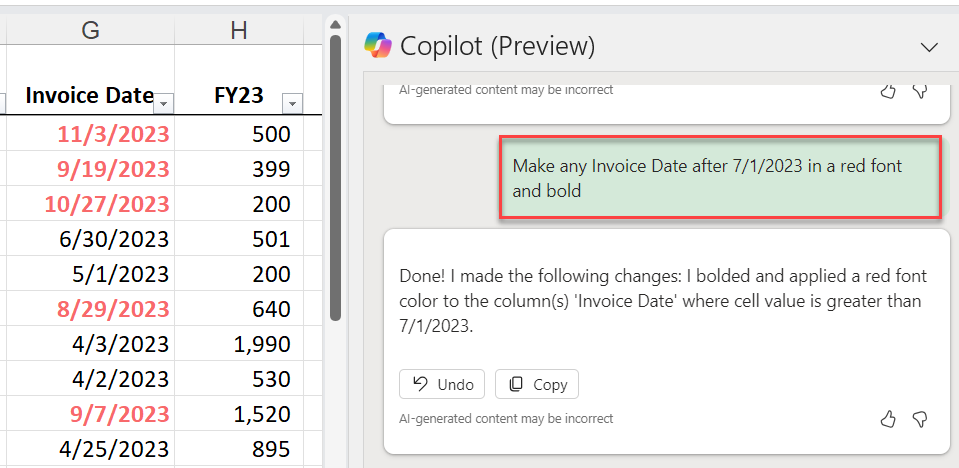This screenshot has width=959, height=468.
Task: Select FY23 cell with value 895
Action: click(239, 449)
